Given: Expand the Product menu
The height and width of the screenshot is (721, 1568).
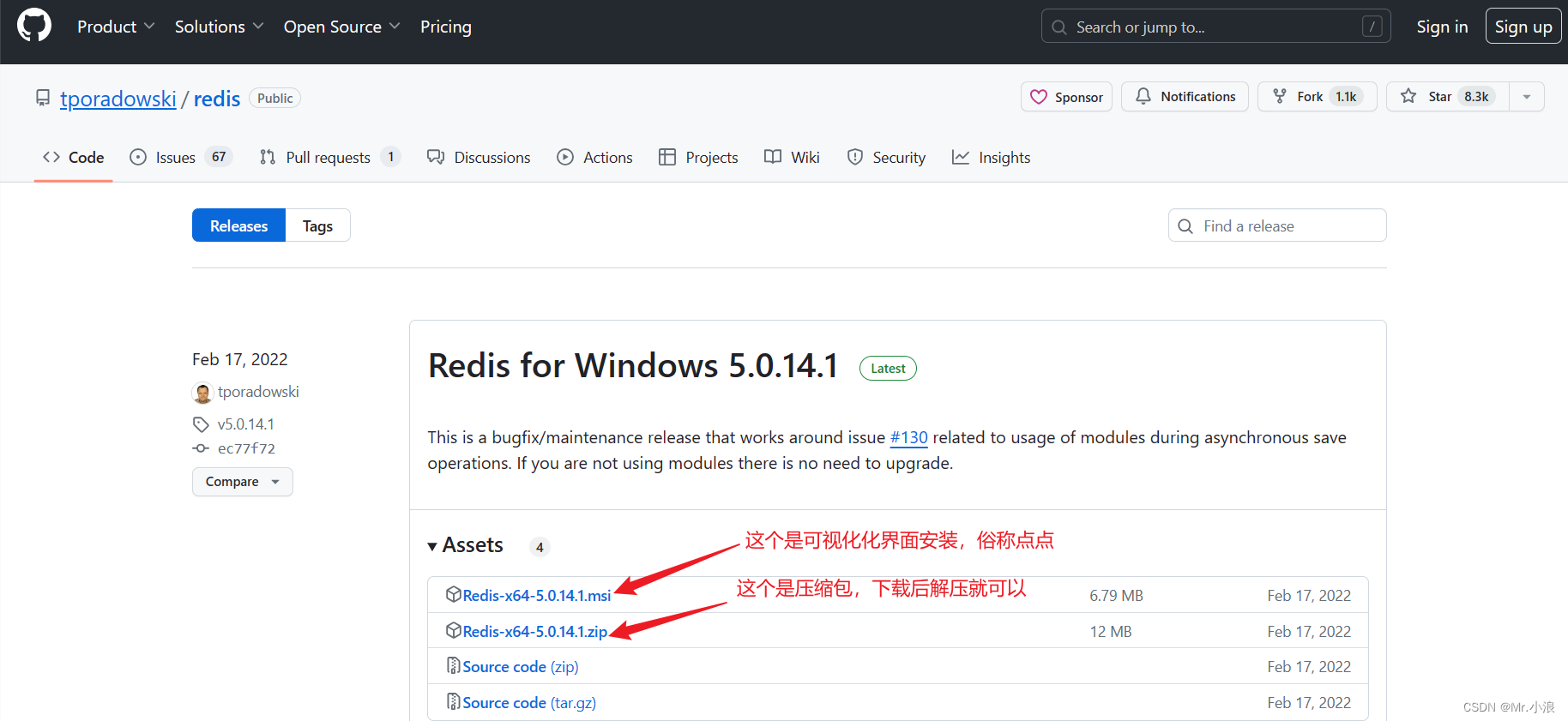Looking at the screenshot, I should pyautogui.click(x=116, y=27).
